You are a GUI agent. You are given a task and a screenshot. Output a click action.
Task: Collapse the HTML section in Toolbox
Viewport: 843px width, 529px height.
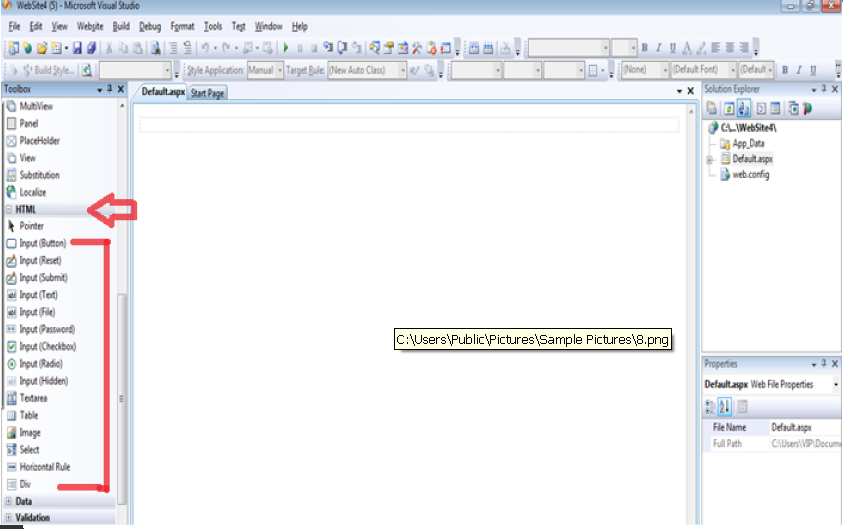(x=9, y=209)
